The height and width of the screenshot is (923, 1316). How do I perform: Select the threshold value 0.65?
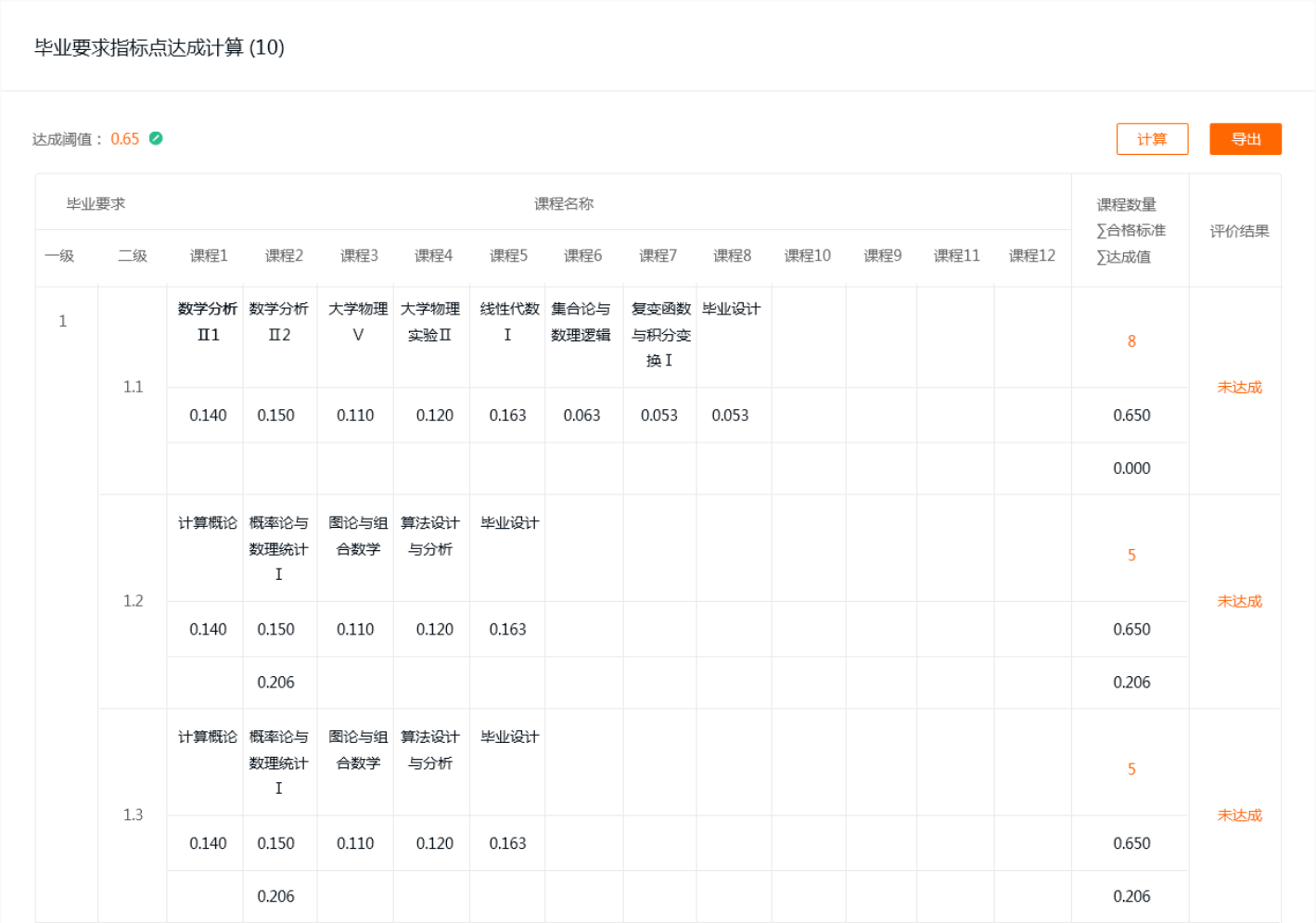point(125,139)
